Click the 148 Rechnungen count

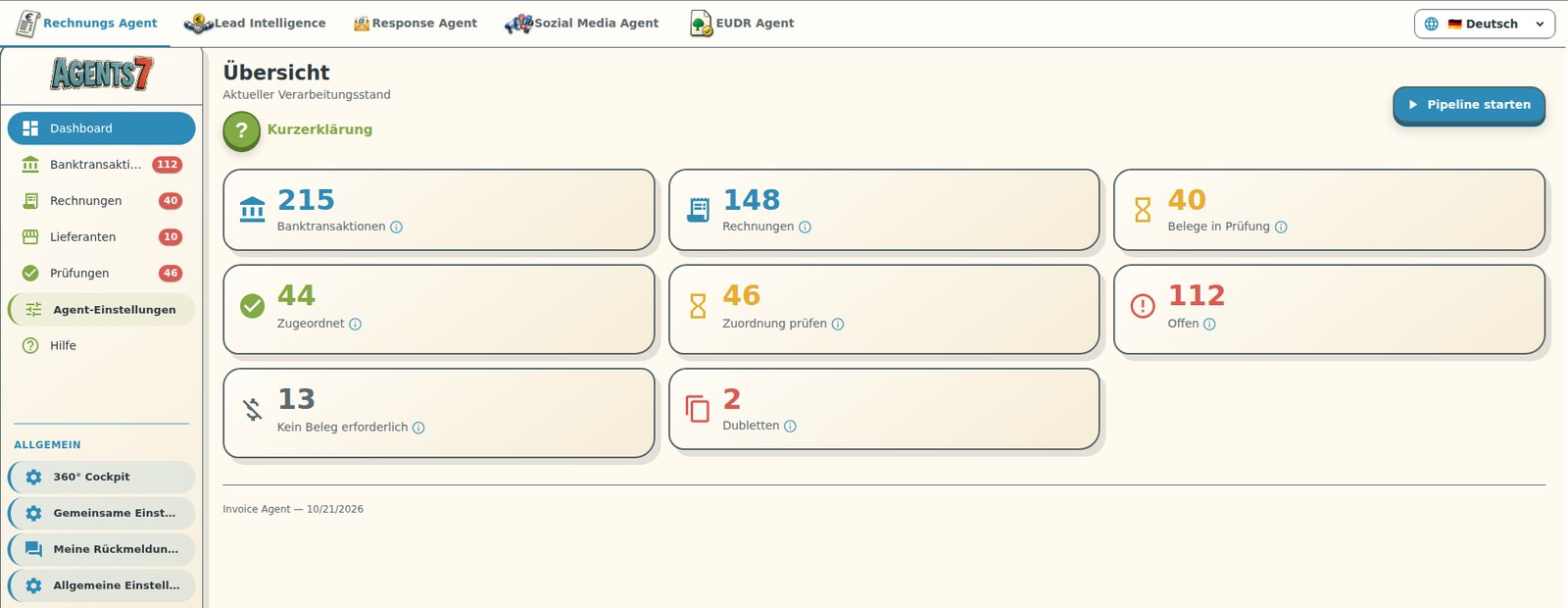[x=752, y=200]
